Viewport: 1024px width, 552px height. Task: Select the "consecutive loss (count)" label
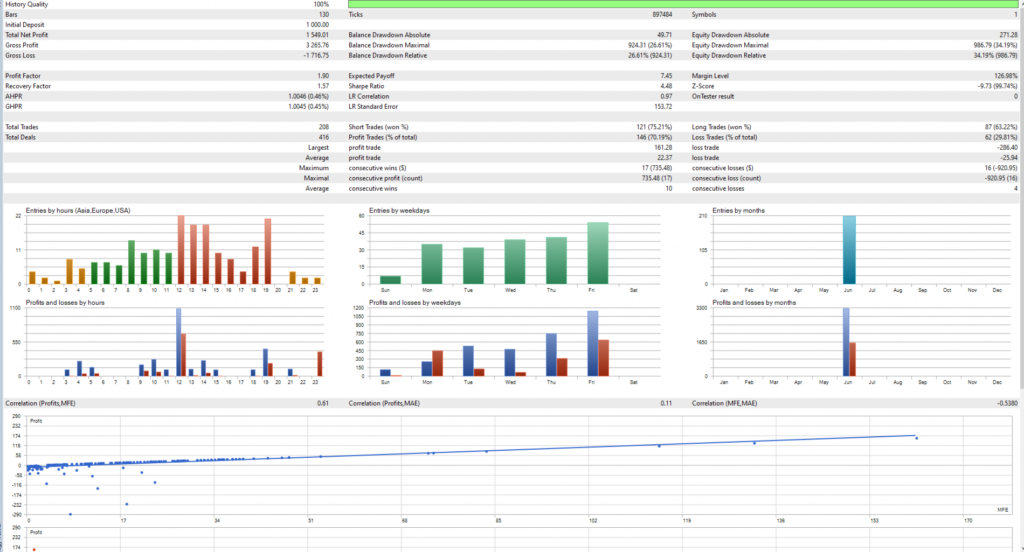[726, 178]
